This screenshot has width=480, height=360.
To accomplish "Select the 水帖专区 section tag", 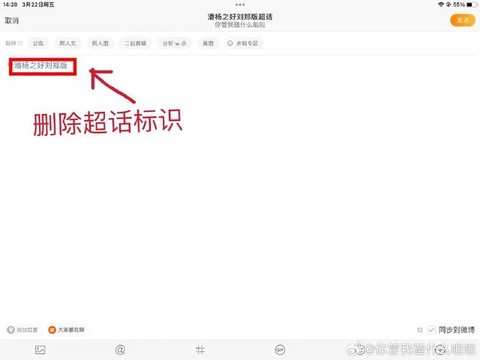I will [243, 43].
